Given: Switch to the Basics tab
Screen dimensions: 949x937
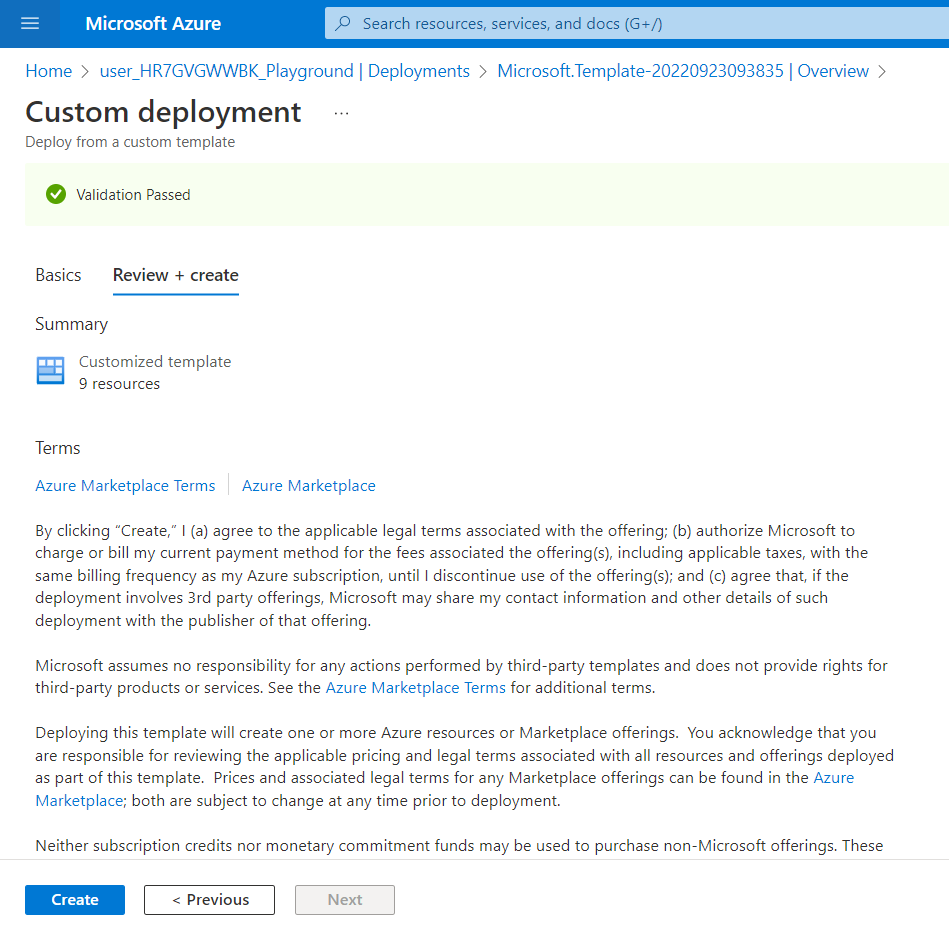Looking at the screenshot, I should [x=58, y=275].
